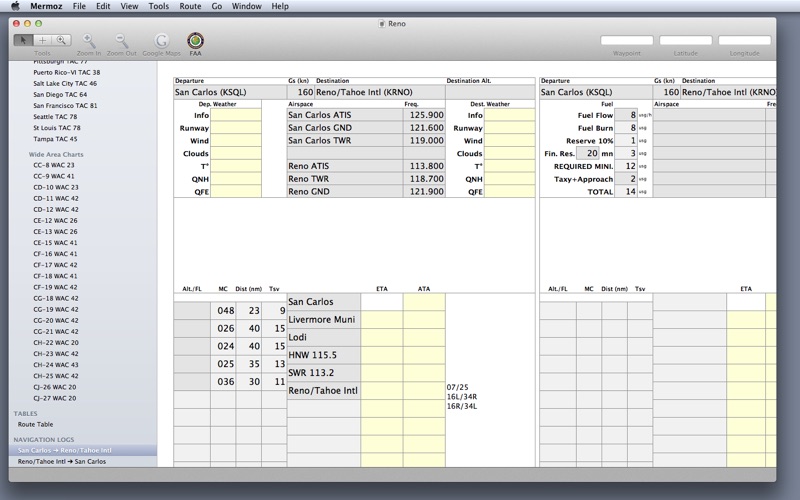800x500 pixels.
Task: Click the Reno document title icon
Action: [x=382, y=23]
